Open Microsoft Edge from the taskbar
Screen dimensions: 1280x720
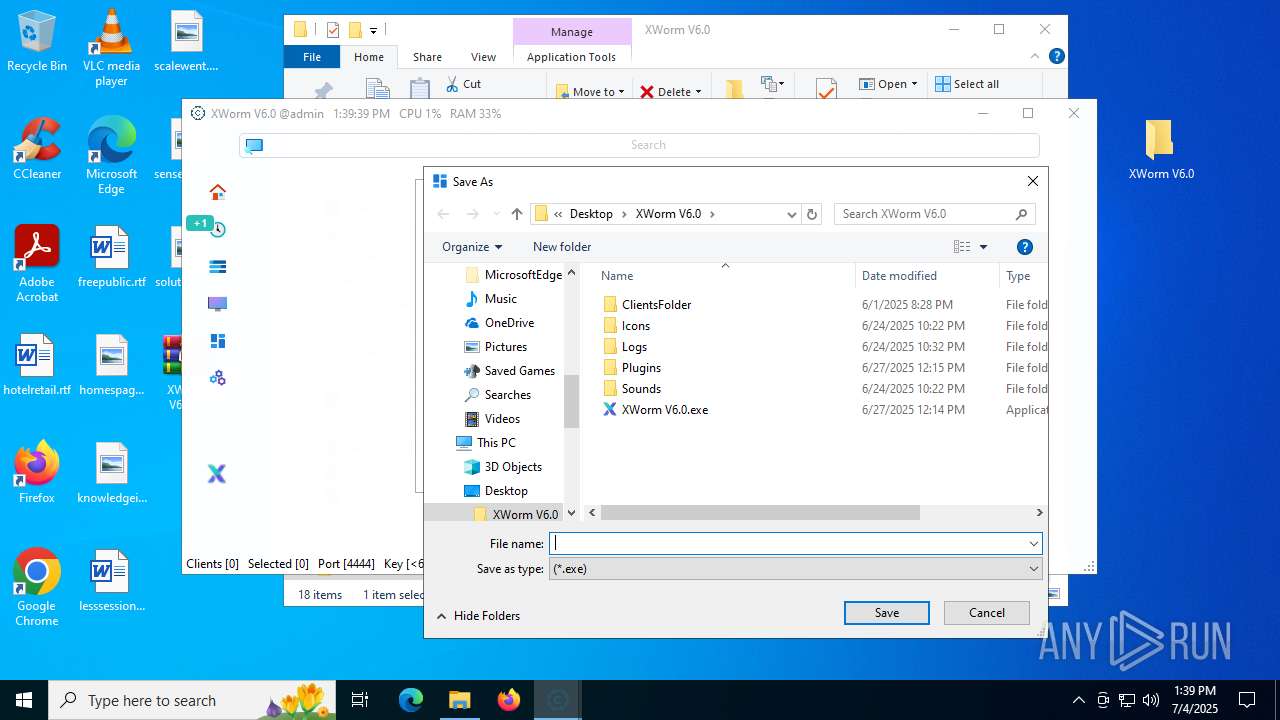tap(411, 700)
